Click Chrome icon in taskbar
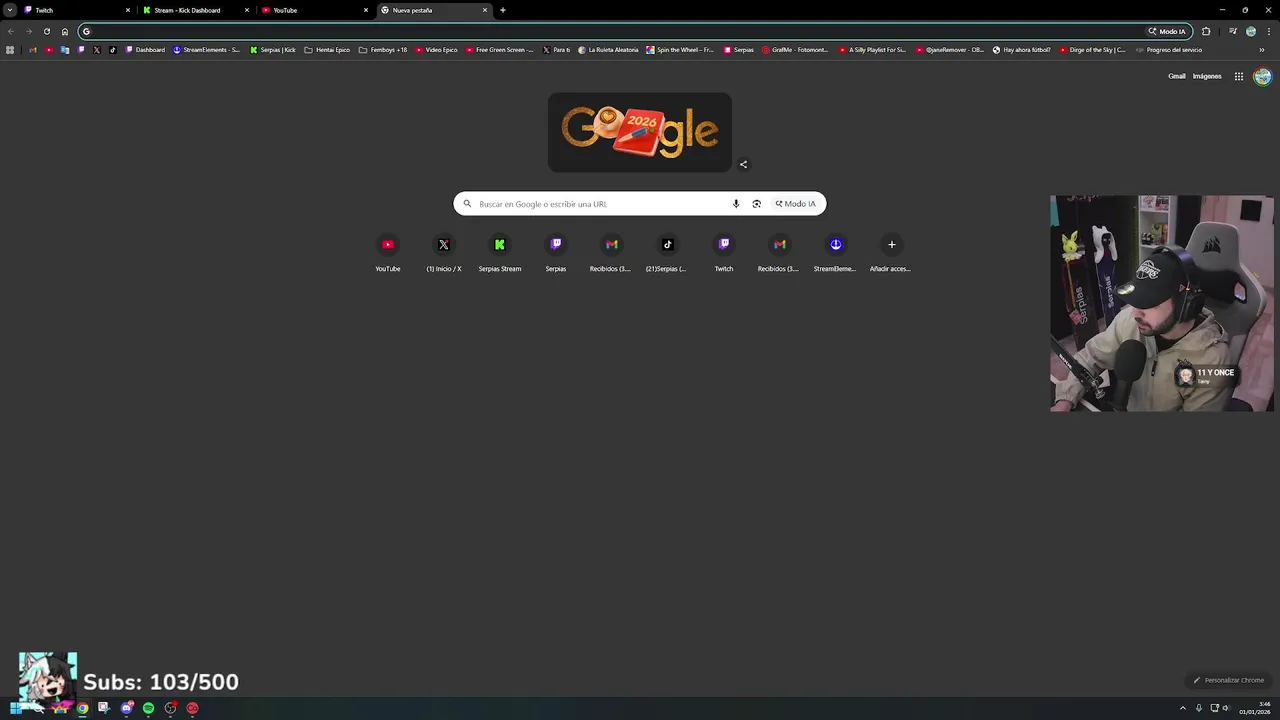The height and width of the screenshot is (720, 1280). coord(82,708)
